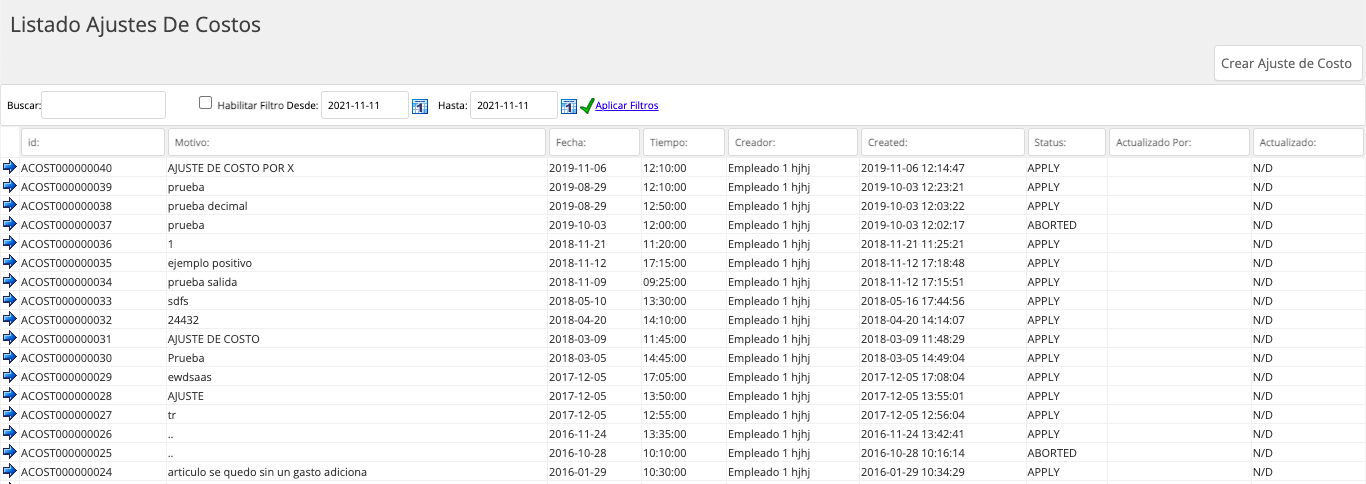Open the Hasta date calendar icon
Viewport: 1366px width, 484px height.
569,106
